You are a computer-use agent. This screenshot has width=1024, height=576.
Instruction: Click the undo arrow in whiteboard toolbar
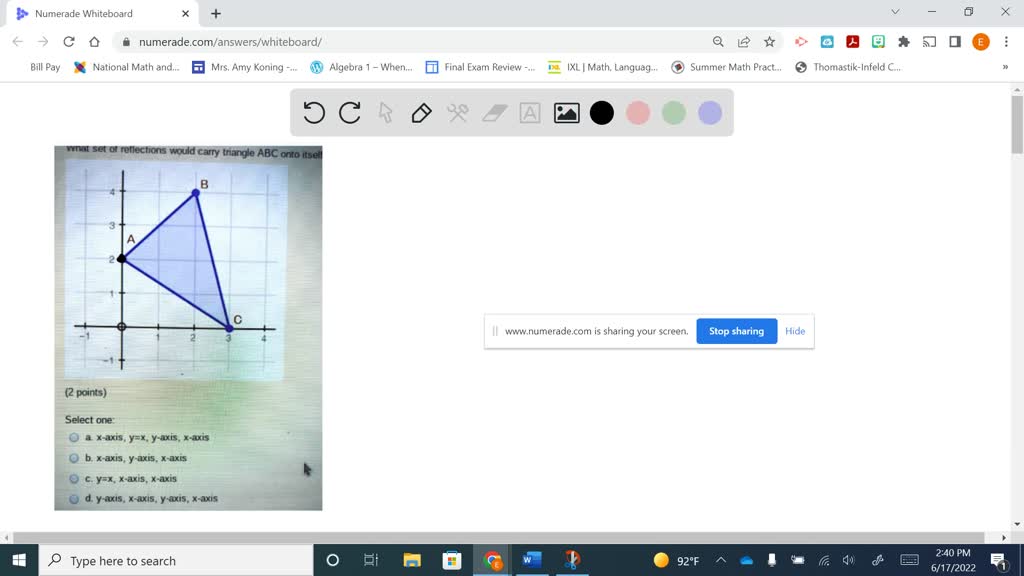(314, 113)
